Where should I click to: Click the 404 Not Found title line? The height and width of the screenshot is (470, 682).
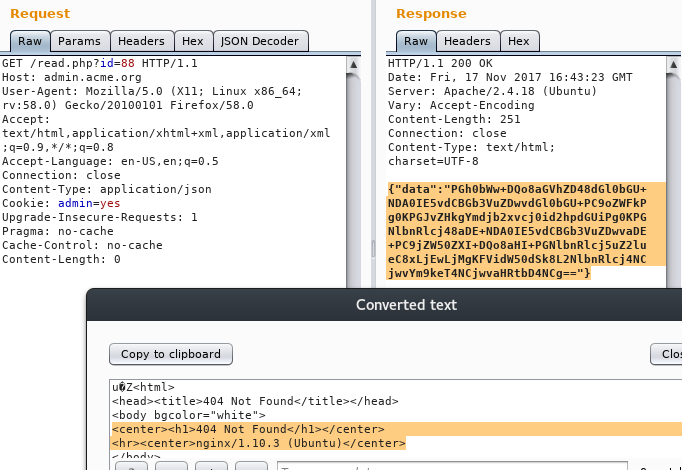click(x=255, y=401)
